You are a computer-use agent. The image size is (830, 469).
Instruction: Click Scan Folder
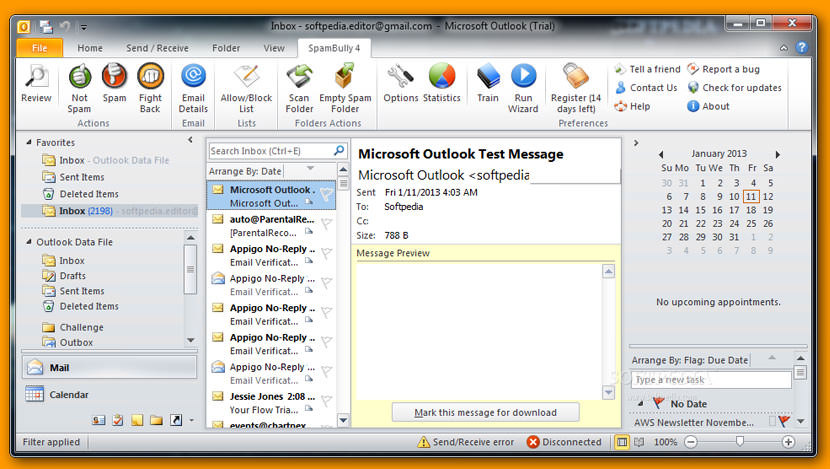[x=299, y=88]
